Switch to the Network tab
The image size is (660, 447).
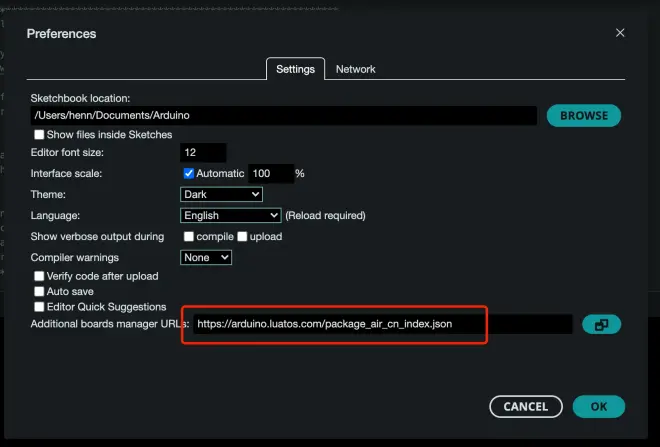pos(355,69)
